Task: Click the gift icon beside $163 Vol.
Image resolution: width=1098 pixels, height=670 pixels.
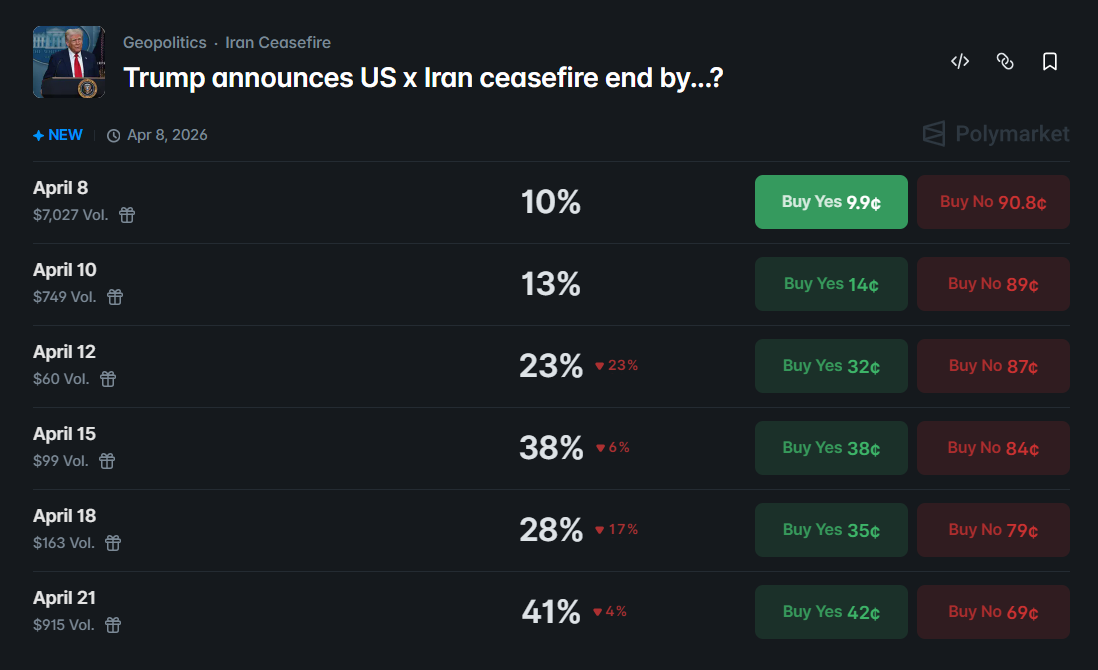Action: pyautogui.click(x=113, y=543)
